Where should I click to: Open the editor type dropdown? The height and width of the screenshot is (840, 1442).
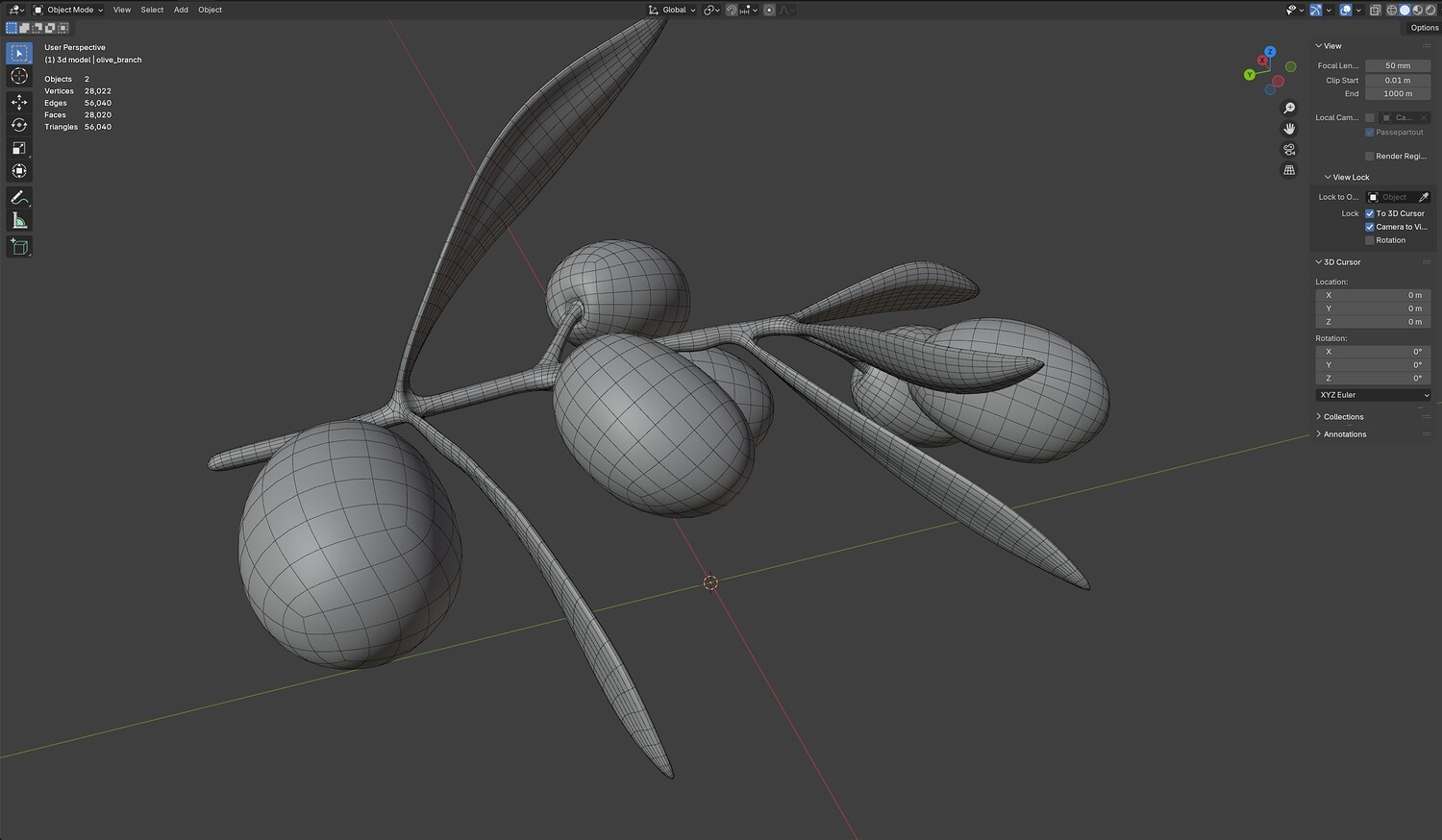16,10
